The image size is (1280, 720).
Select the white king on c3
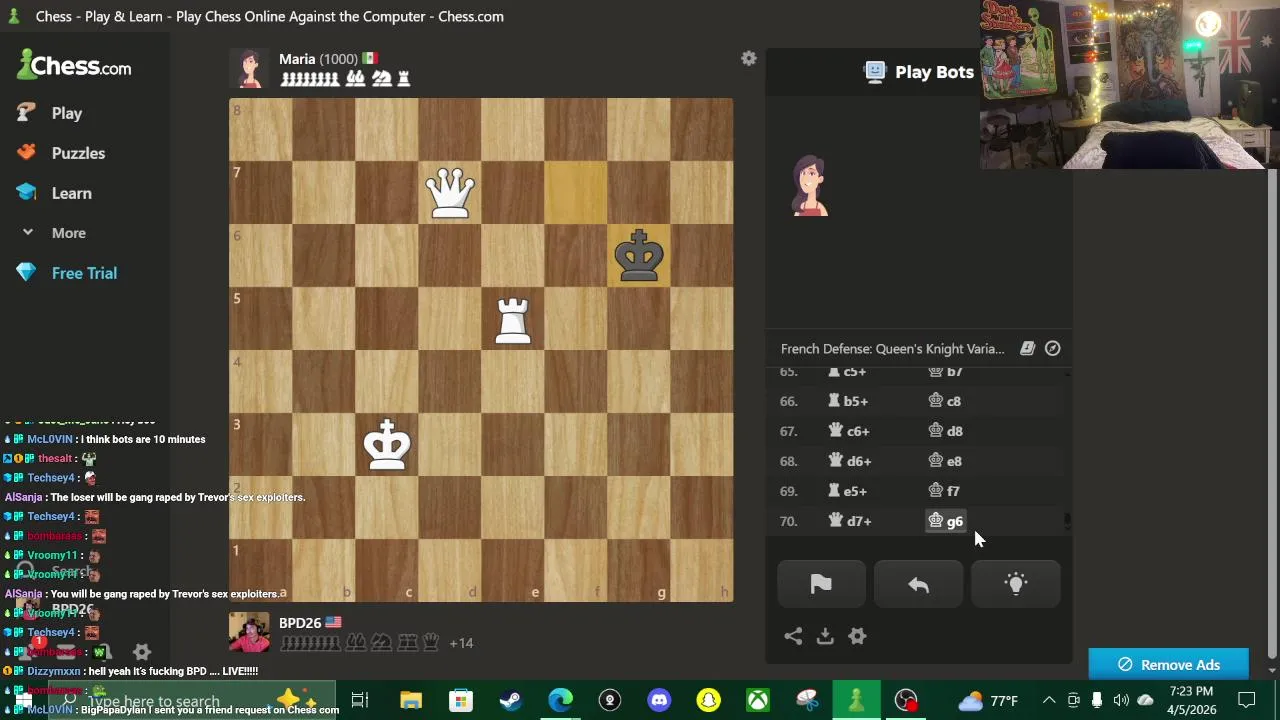point(387,444)
